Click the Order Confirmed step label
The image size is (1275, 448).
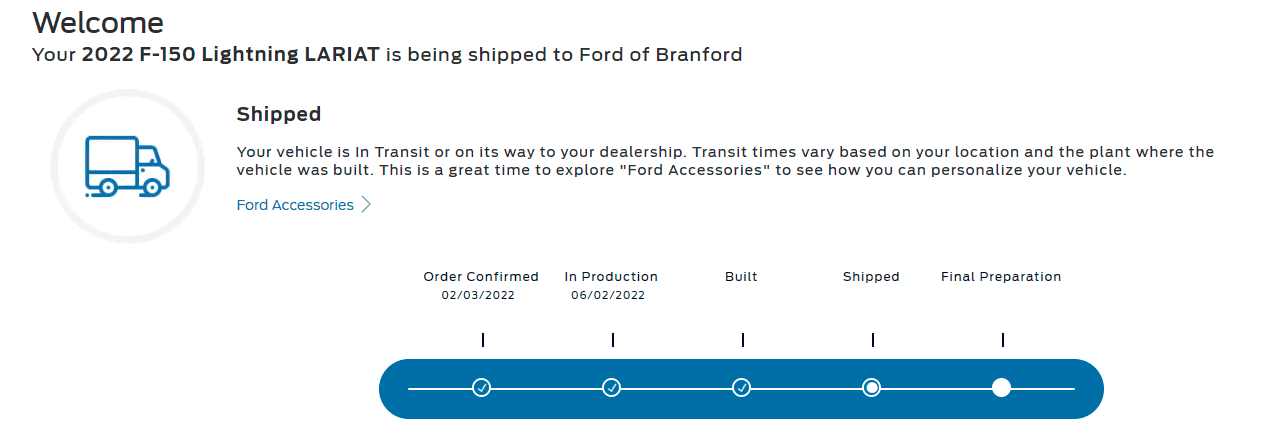click(481, 277)
